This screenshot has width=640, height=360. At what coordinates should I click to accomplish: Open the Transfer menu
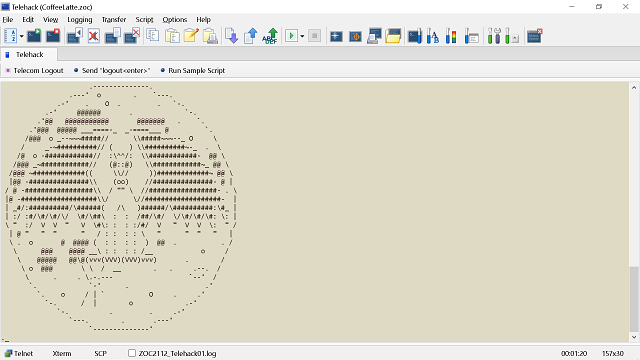point(114,20)
